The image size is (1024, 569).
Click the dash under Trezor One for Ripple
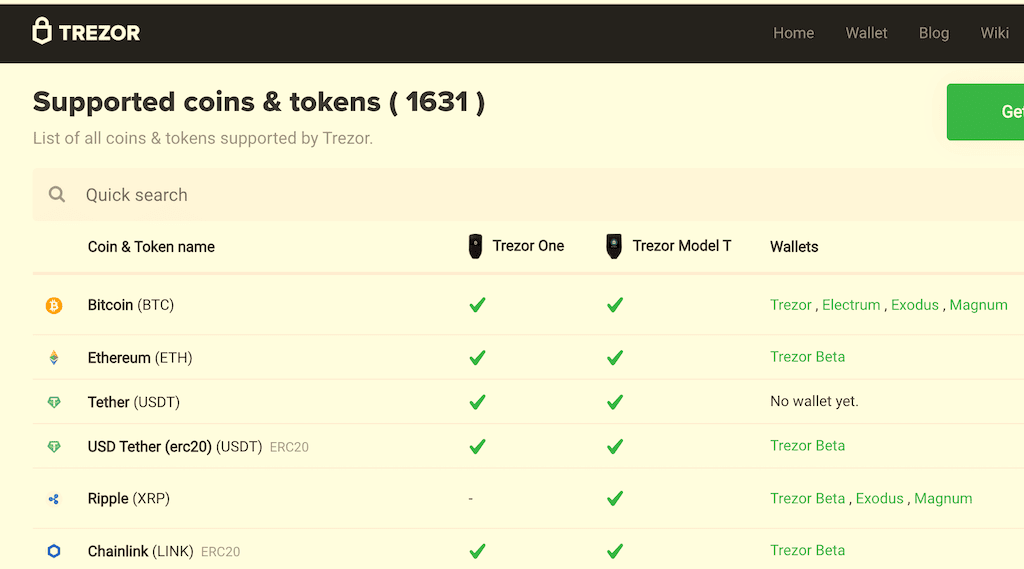click(x=470, y=499)
